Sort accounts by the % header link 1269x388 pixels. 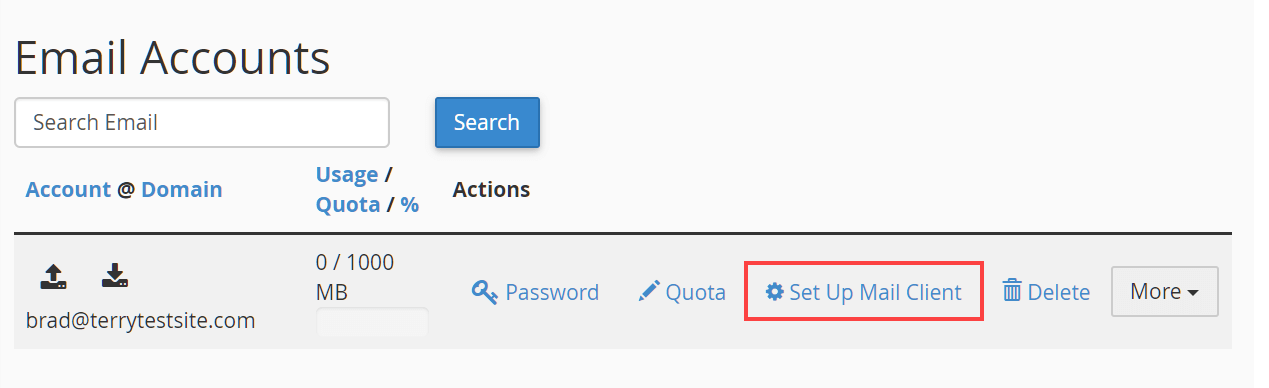tap(410, 204)
